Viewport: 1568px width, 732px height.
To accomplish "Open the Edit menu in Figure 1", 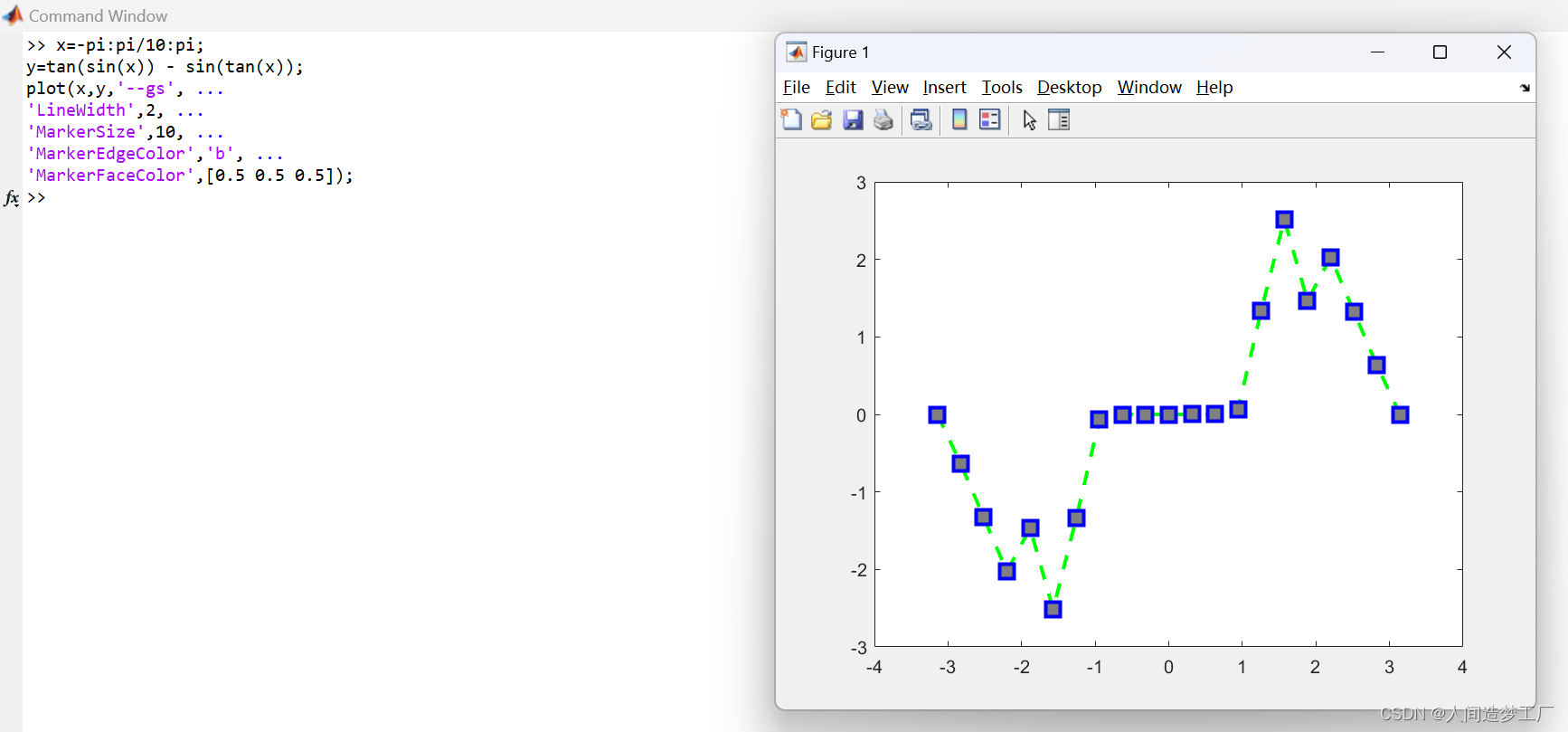I will pos(840,87).
